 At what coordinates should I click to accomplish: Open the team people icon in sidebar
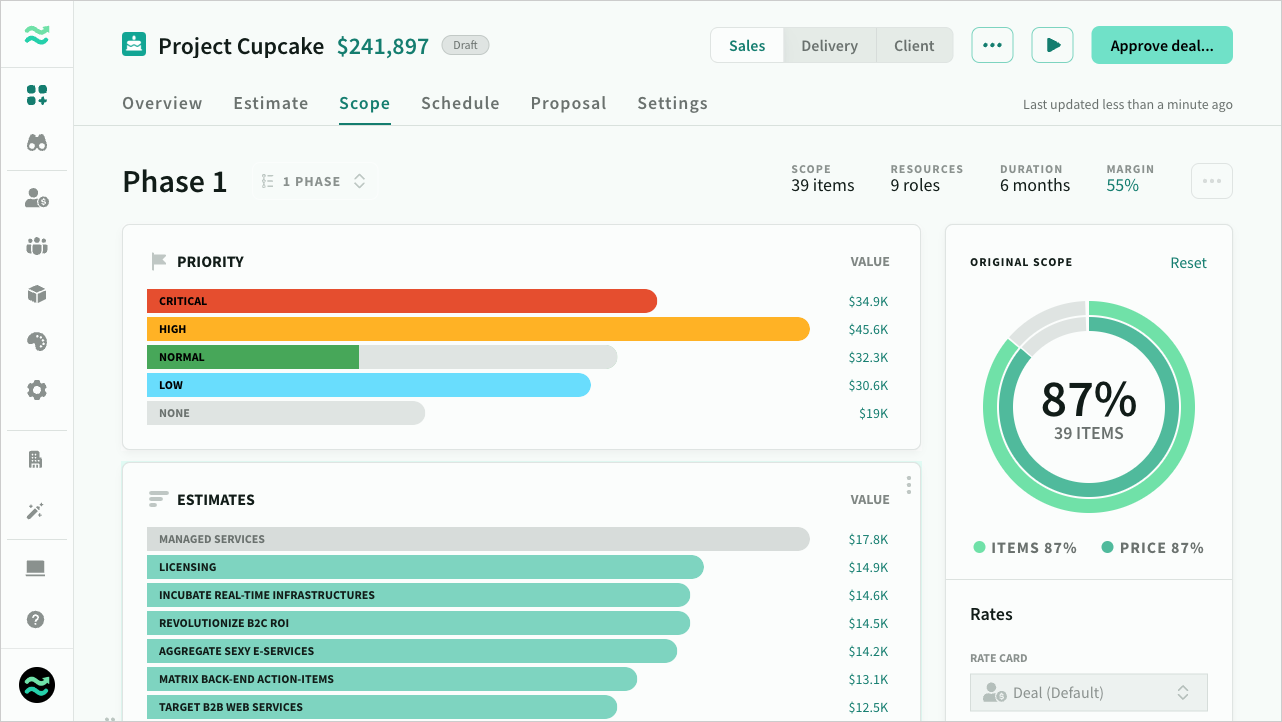click(x=37, y=246)
